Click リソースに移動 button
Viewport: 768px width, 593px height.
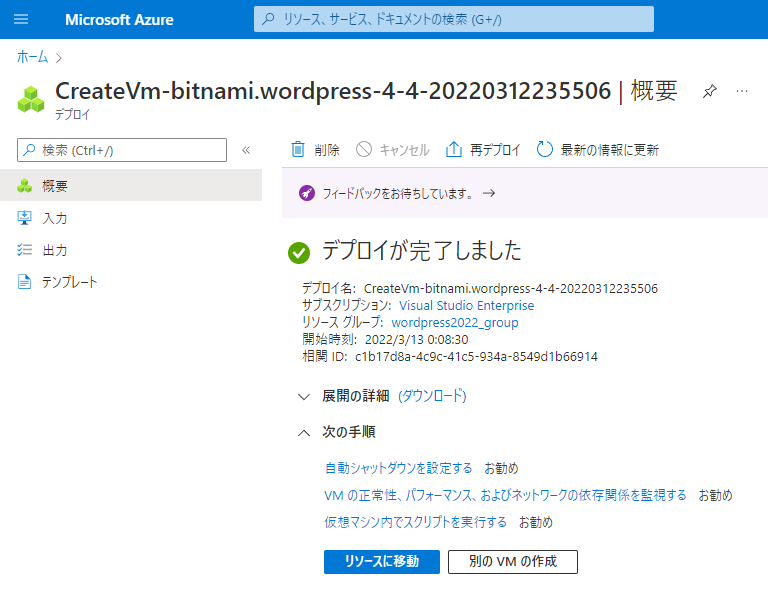click(x=382, y=561)
